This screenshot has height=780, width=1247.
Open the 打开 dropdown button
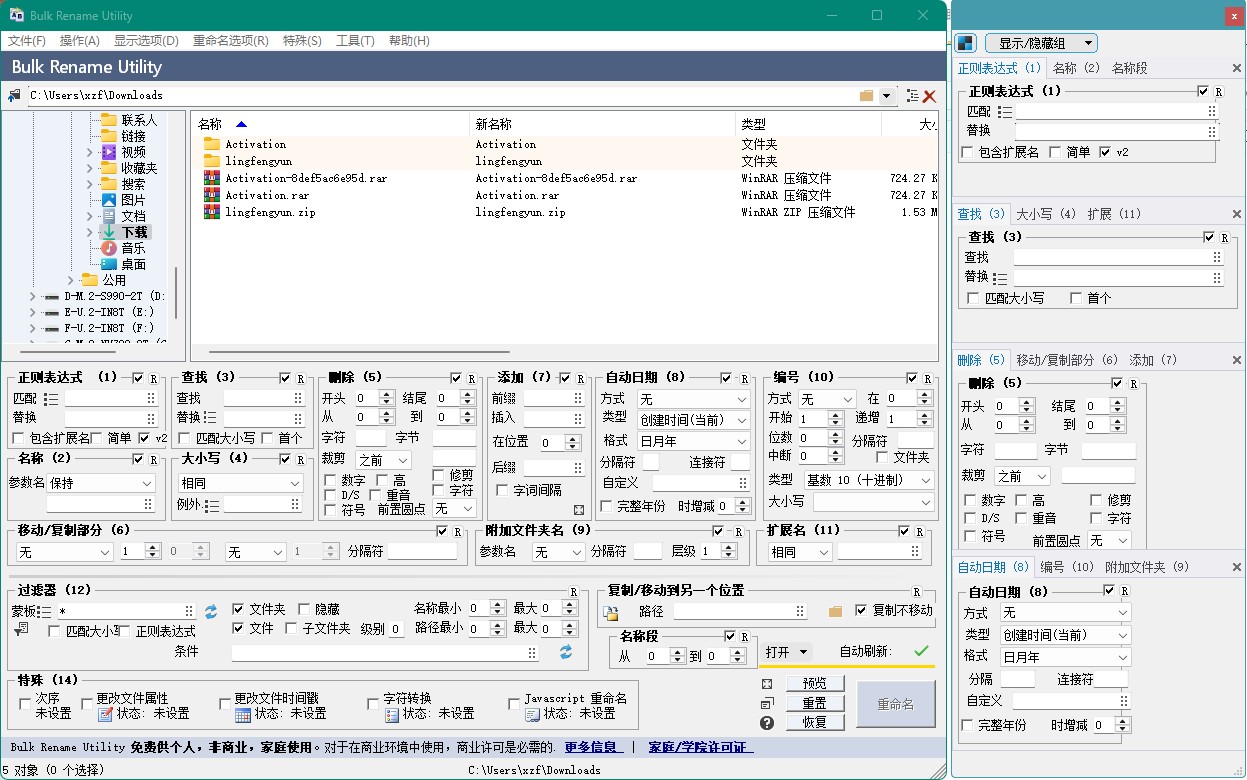coord(788,652)
